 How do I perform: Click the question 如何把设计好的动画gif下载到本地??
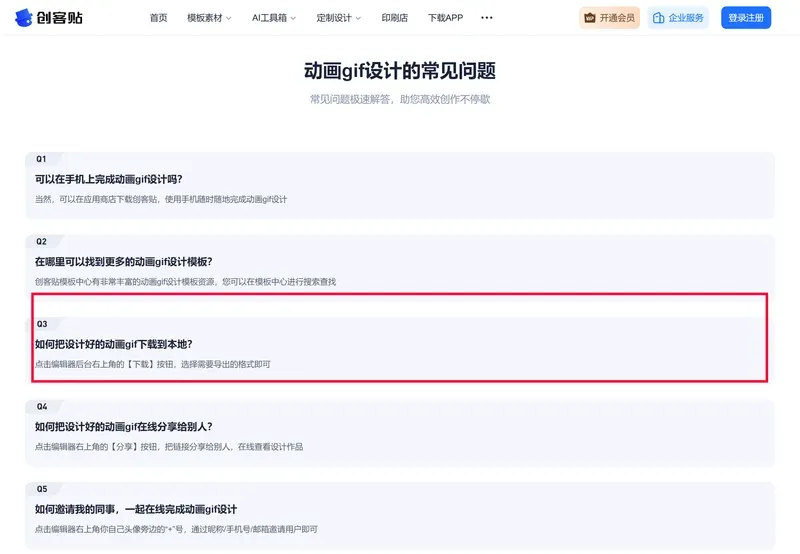pos(114,345)
